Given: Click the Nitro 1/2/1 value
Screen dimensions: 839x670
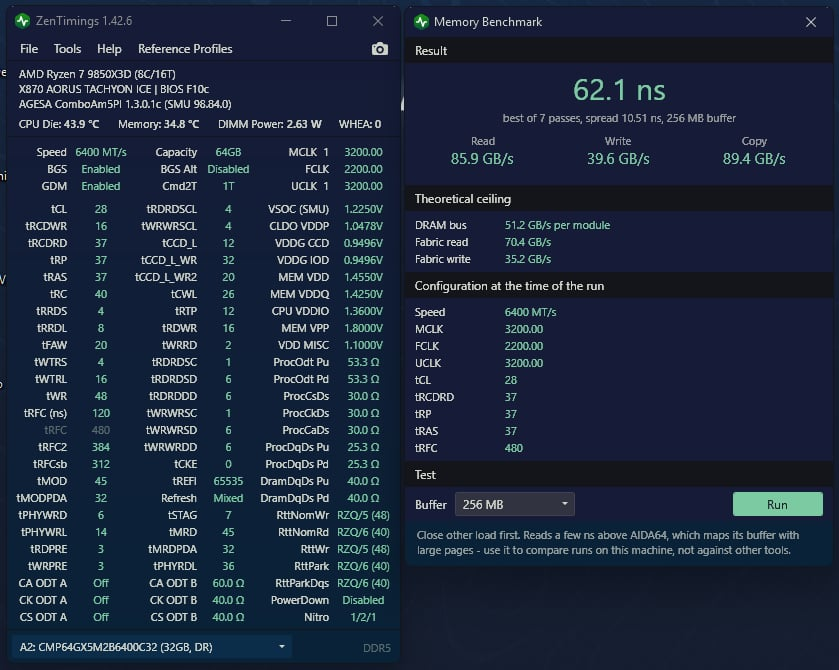Looking at the screenshot, I should point(363,618).
